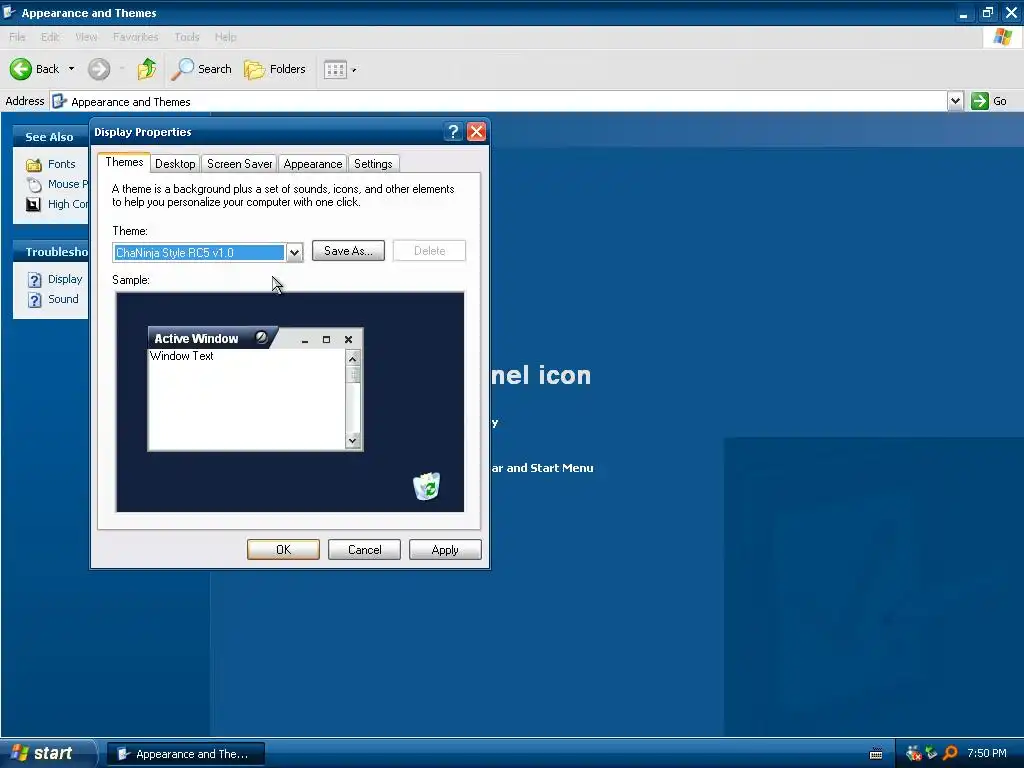Image resolution: width=1024 pixels, height=768 pixels.
Task: Click the Fonts folder icon
Action: [x=34, y=165]
